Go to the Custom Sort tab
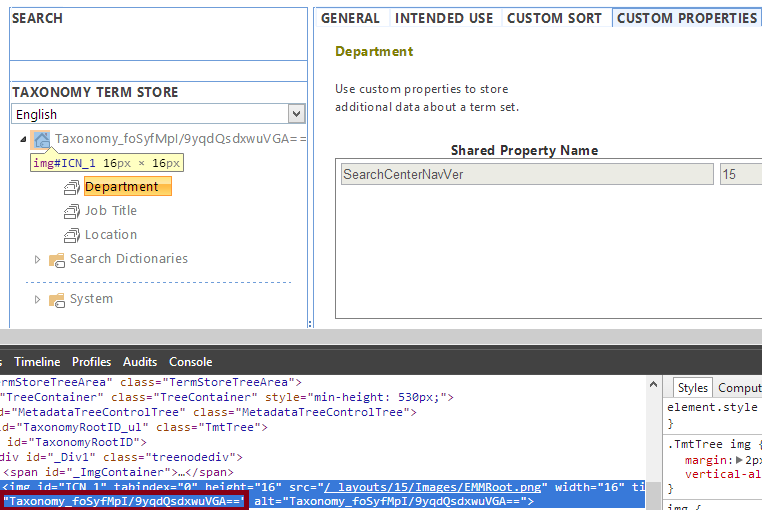The height and width of the screenshot is (510, 762). [554, 18]
